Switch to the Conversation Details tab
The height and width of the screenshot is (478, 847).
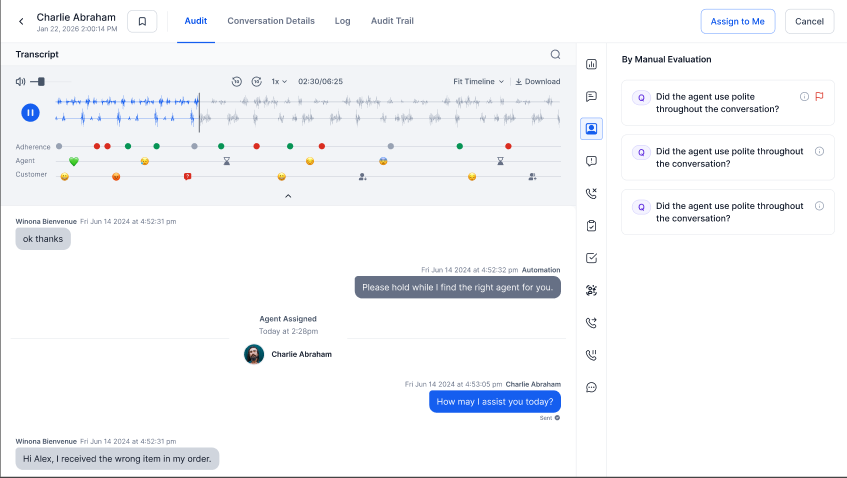(271, 21)
